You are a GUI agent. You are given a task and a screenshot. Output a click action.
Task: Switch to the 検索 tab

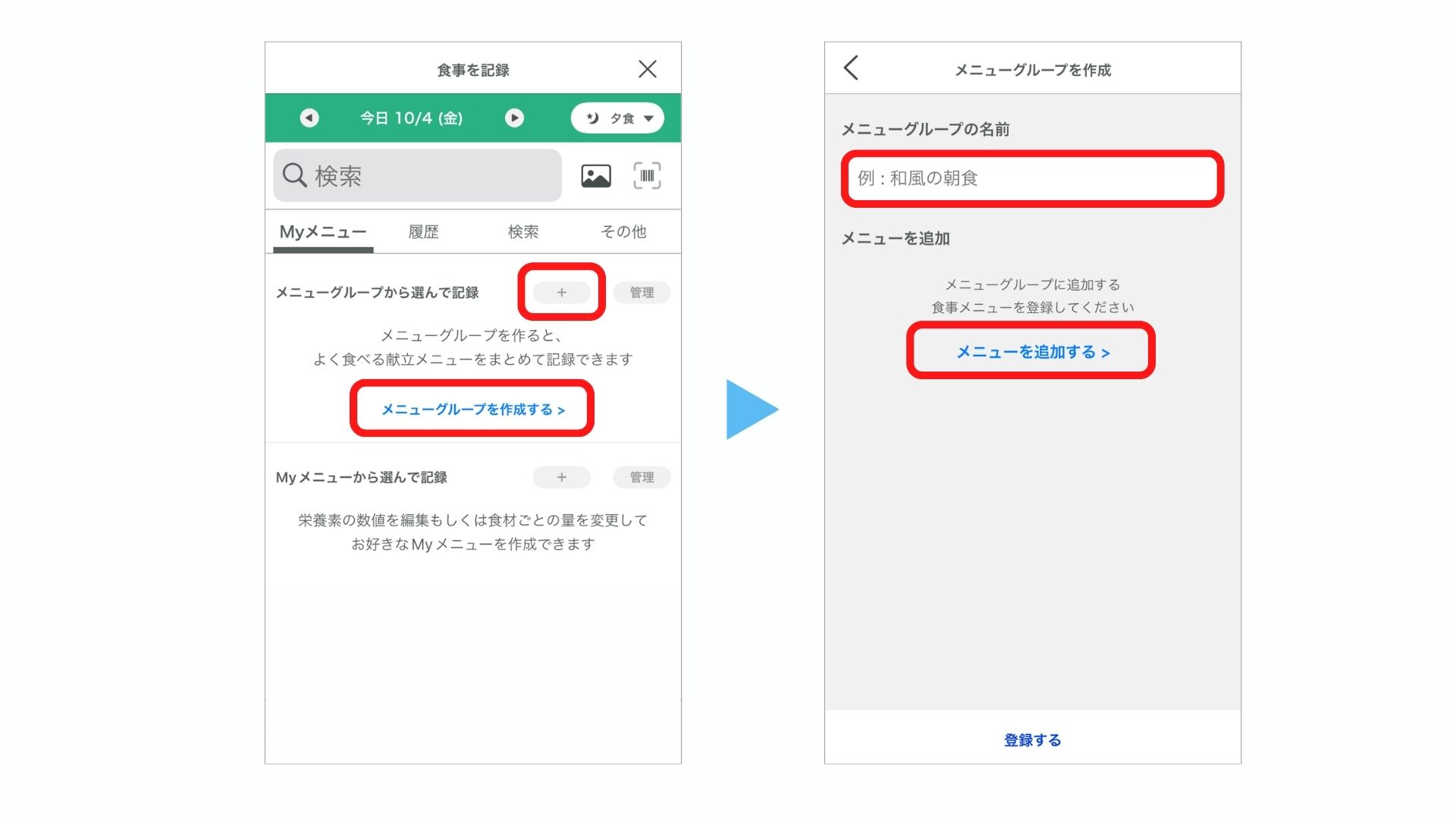coord(523,232)
